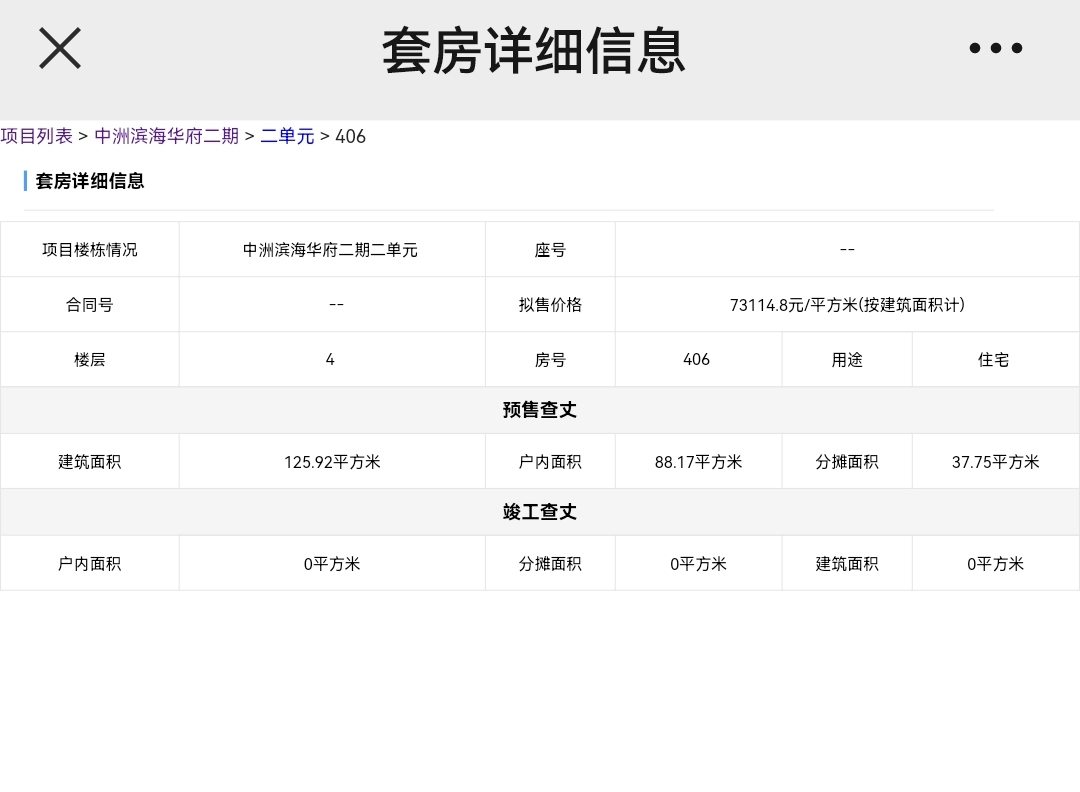The width and height of the screenshot is (1080, 792).
Task: Select the 项目楼栋情况 label cell
Action: [90, 249]
